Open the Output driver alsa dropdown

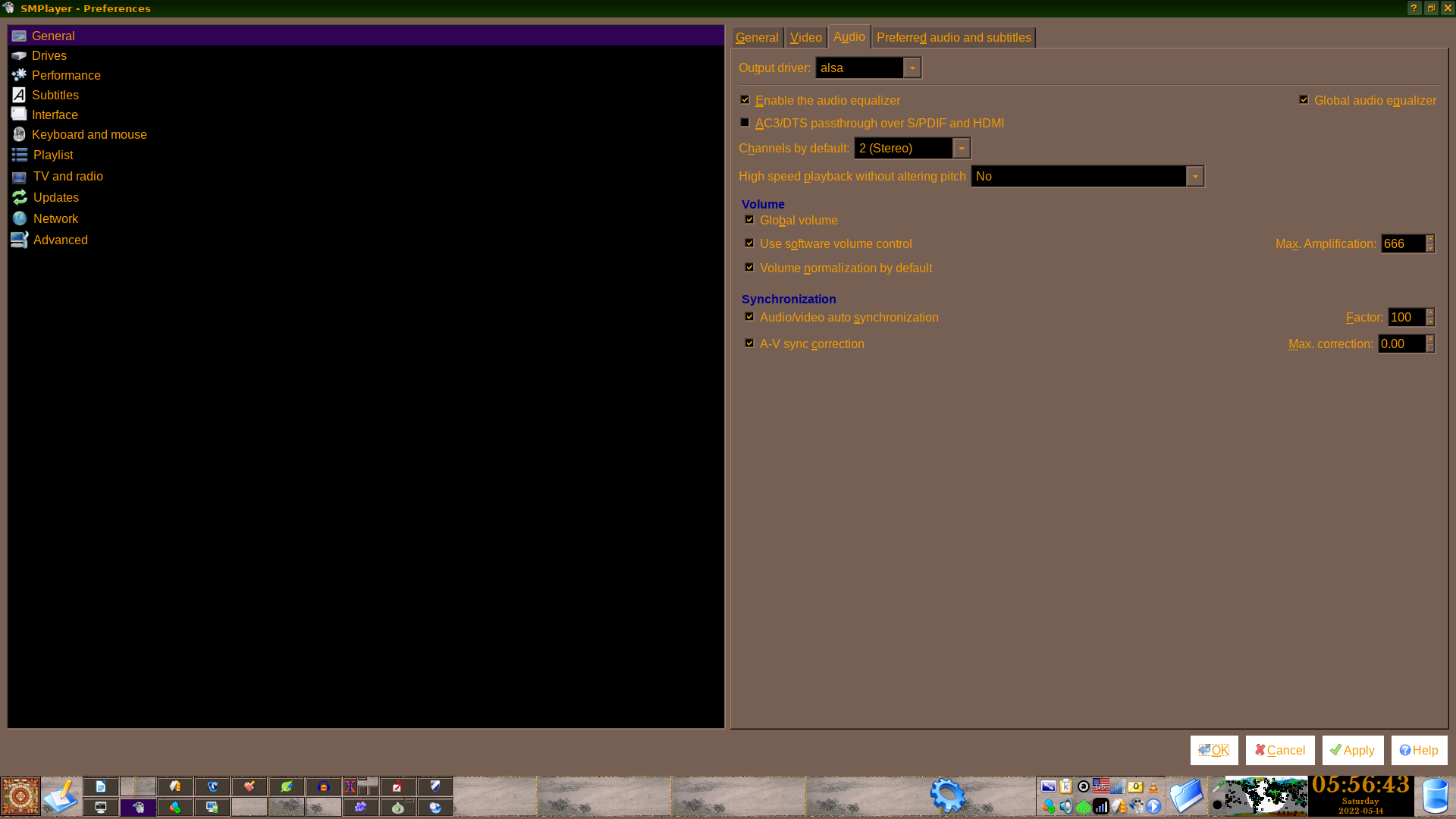click(868, 67)
